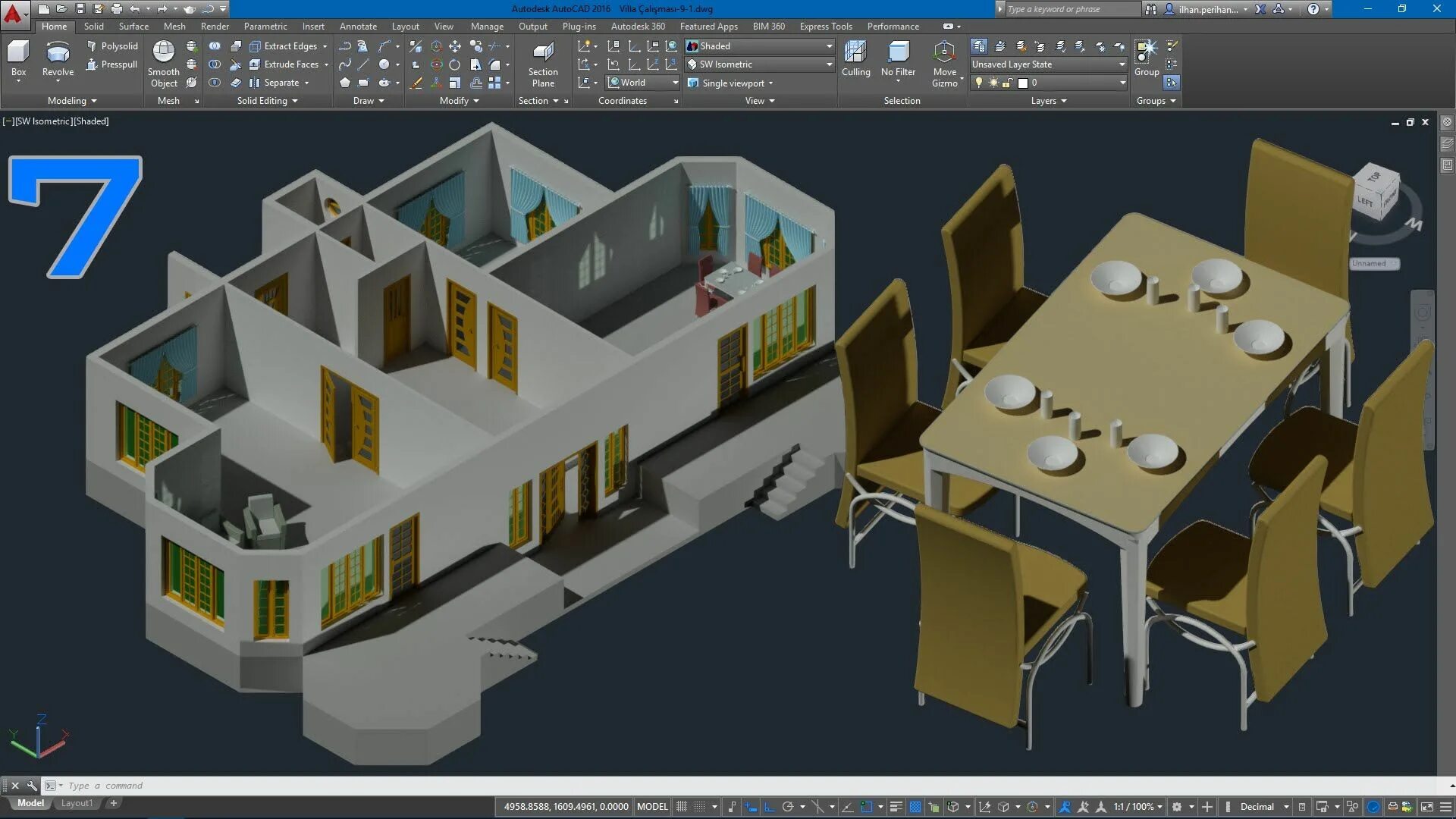Toggle layer 0 lock icon

tap(1007, 83)
